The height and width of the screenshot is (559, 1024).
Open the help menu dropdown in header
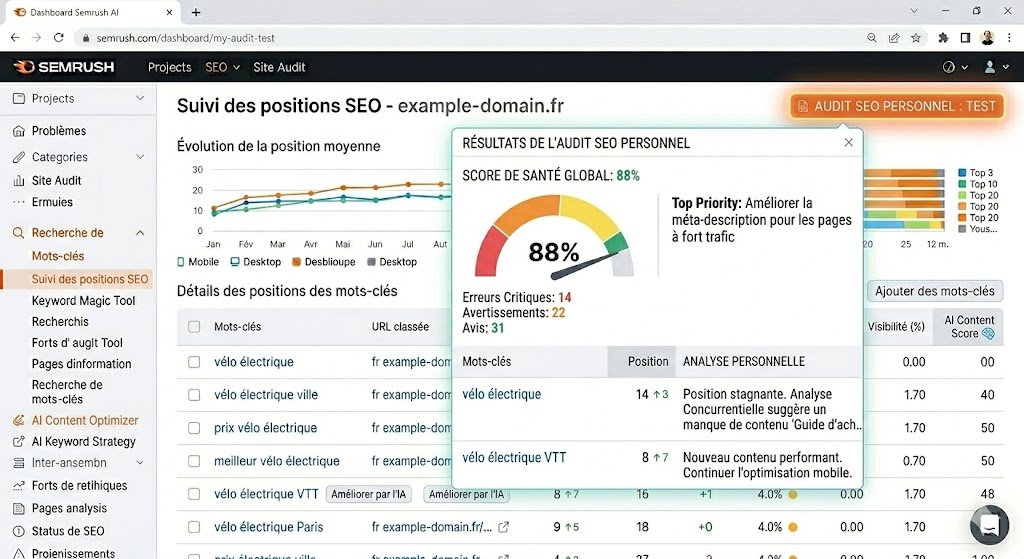tap(955, 67)
